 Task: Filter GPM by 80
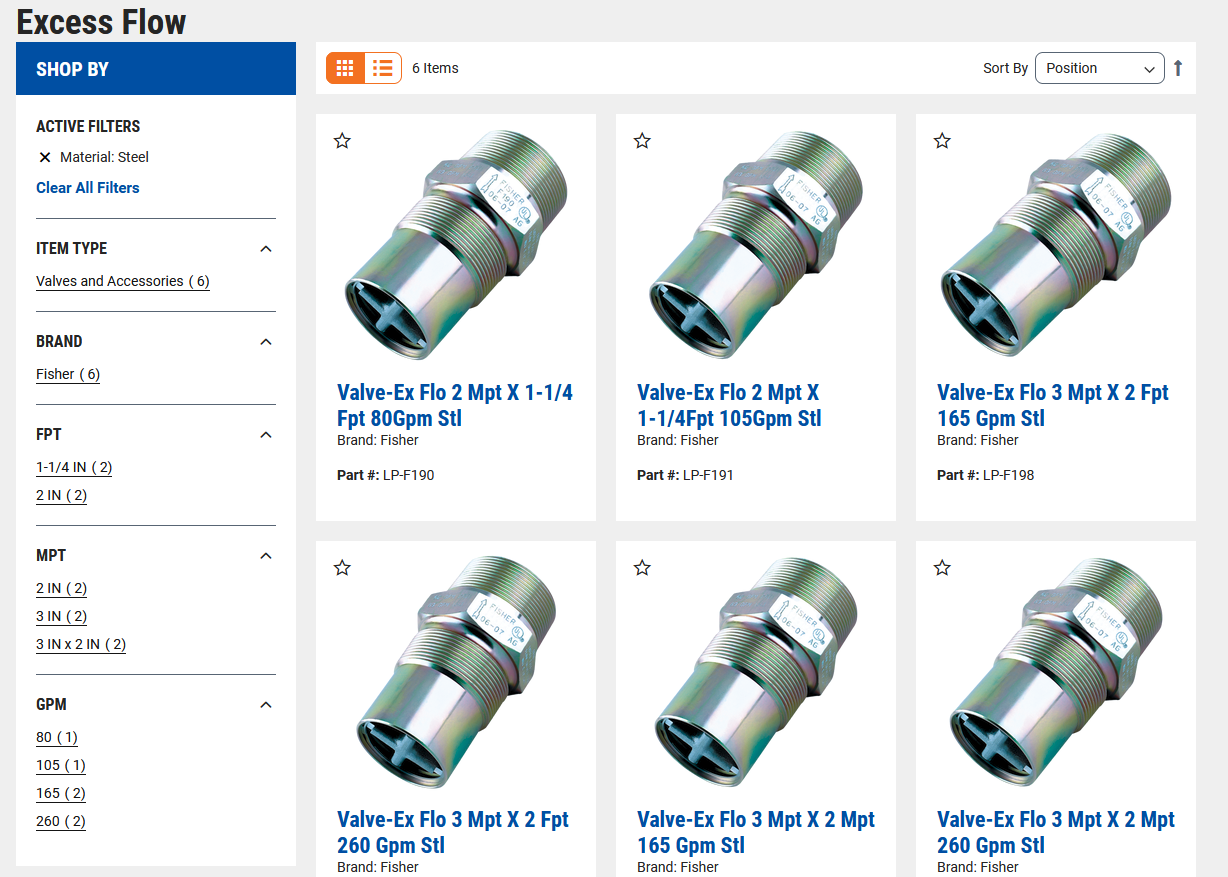pyautogui.click(x=57, y=737)
